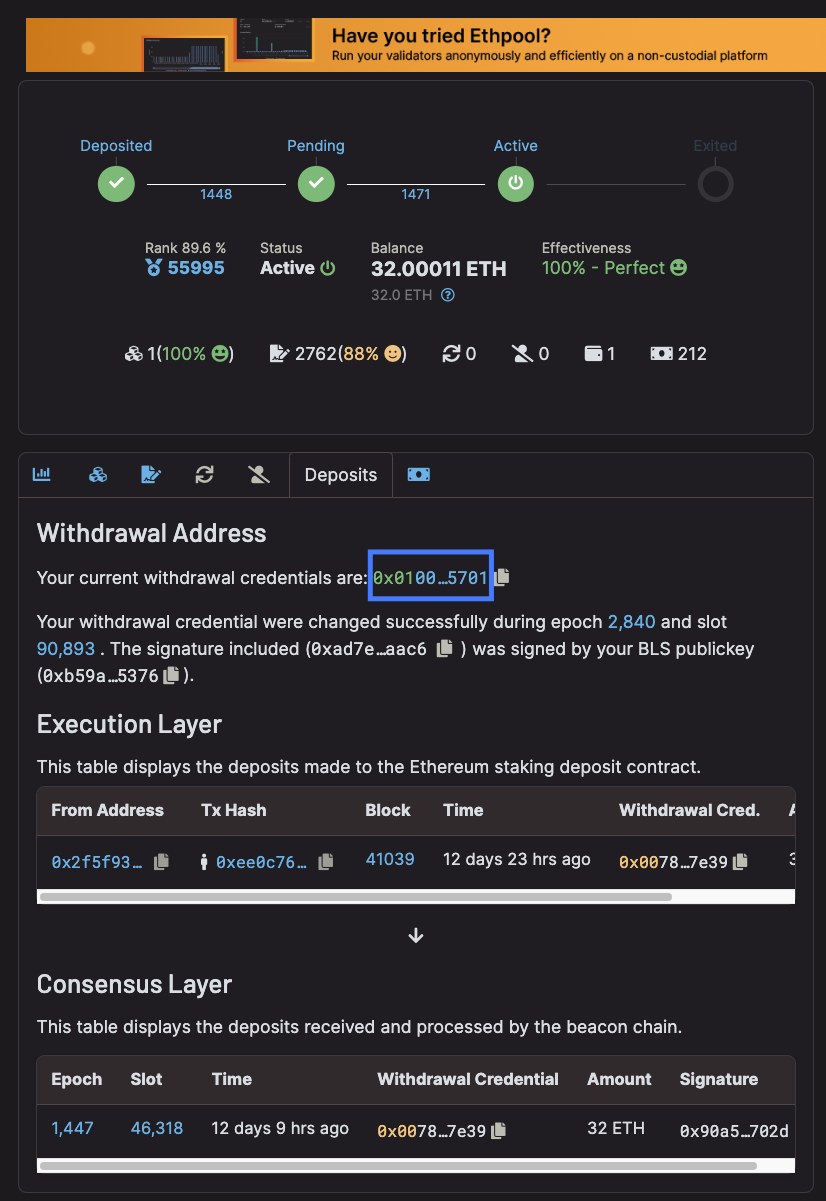The image size is (826, 1201).
Task: Open slot 90,893 link
Action: (66, 649)
